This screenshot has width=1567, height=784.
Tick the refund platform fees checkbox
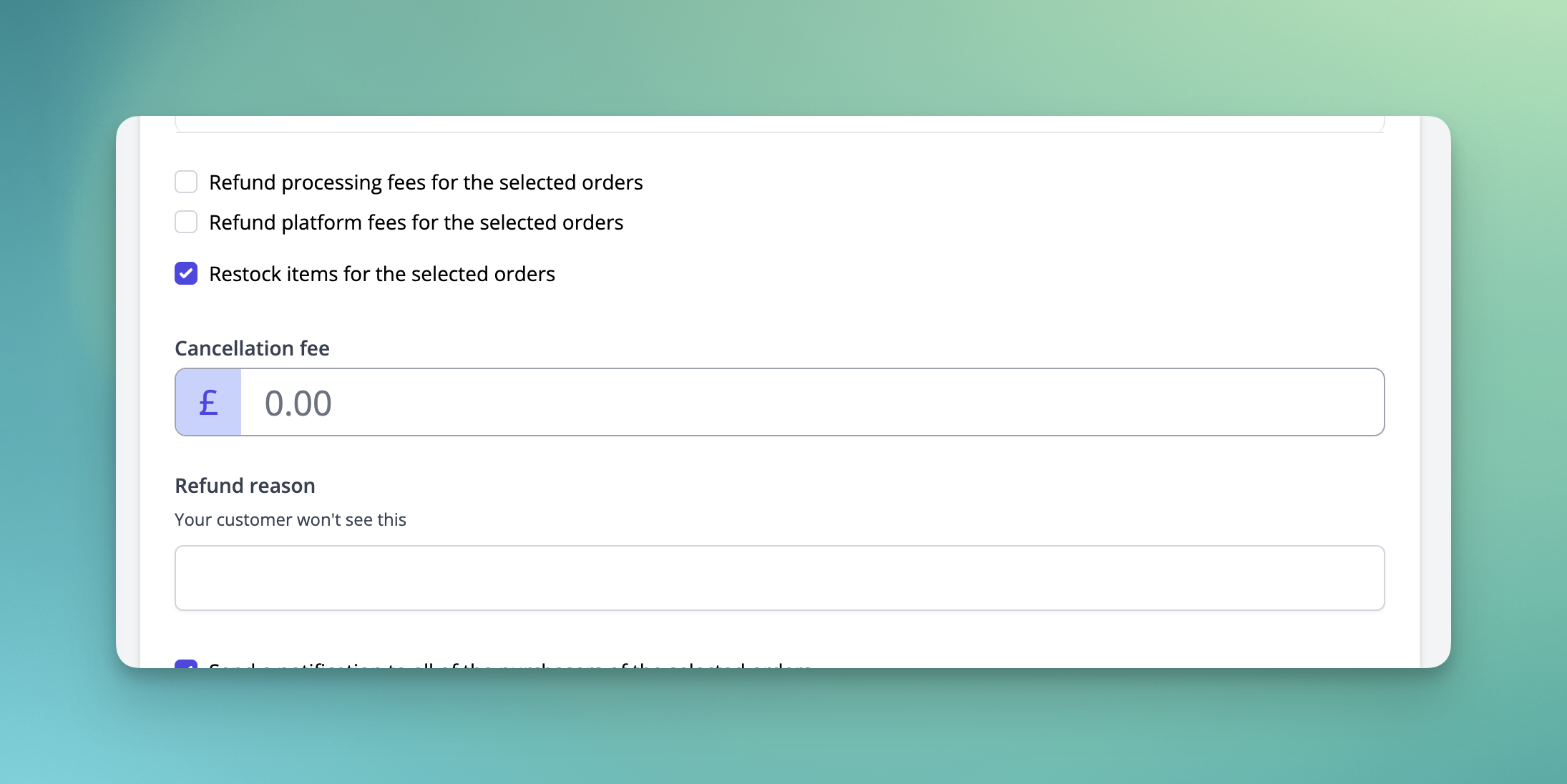[x=186, y=222]
